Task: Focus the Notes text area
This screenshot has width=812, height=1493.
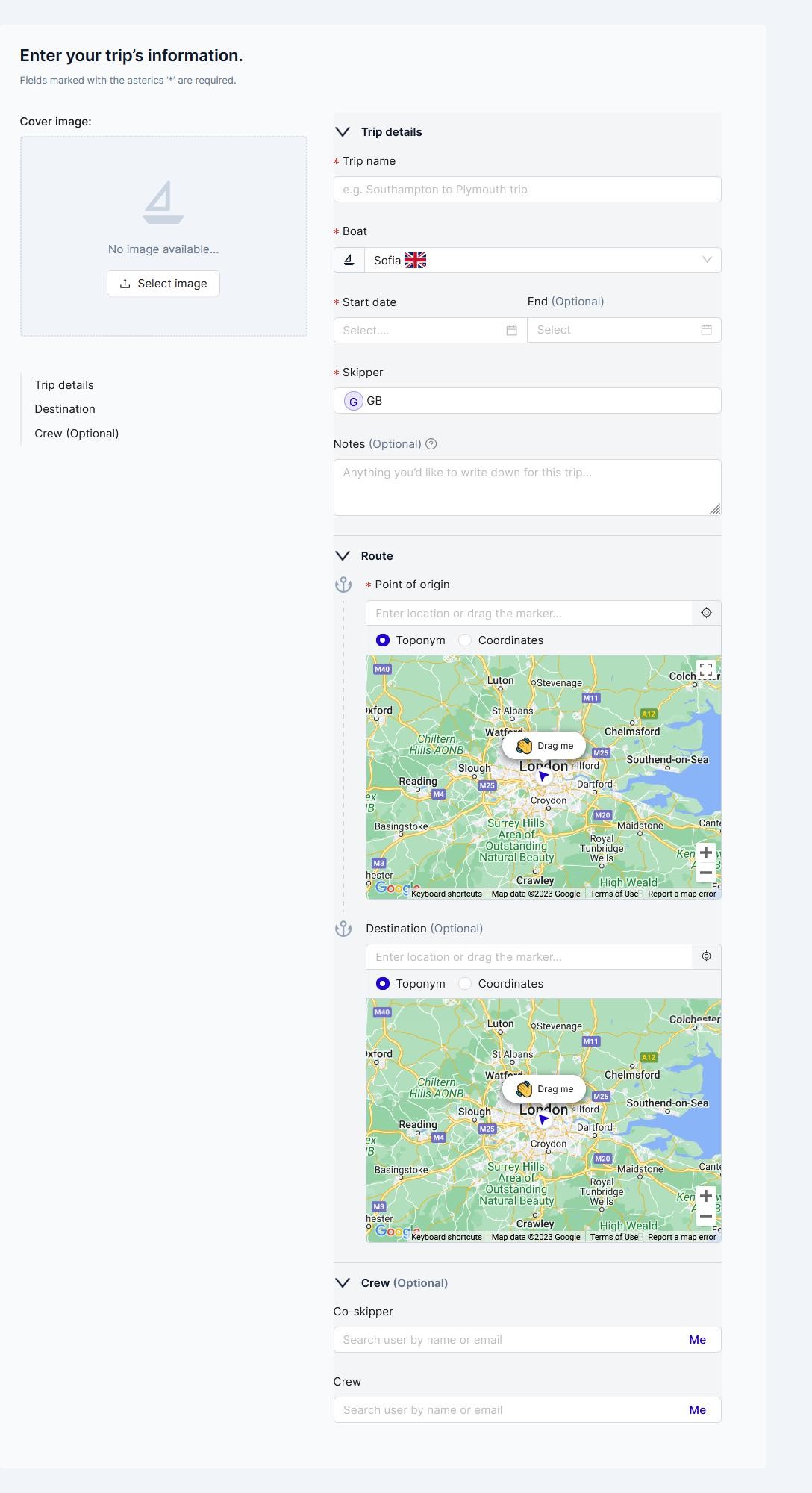Action: coord(528,487)
